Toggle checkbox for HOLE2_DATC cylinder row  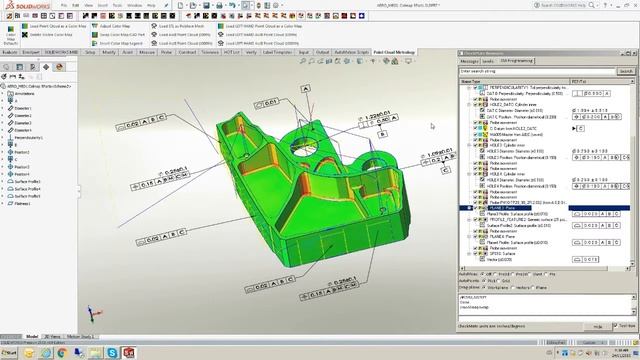475,105
